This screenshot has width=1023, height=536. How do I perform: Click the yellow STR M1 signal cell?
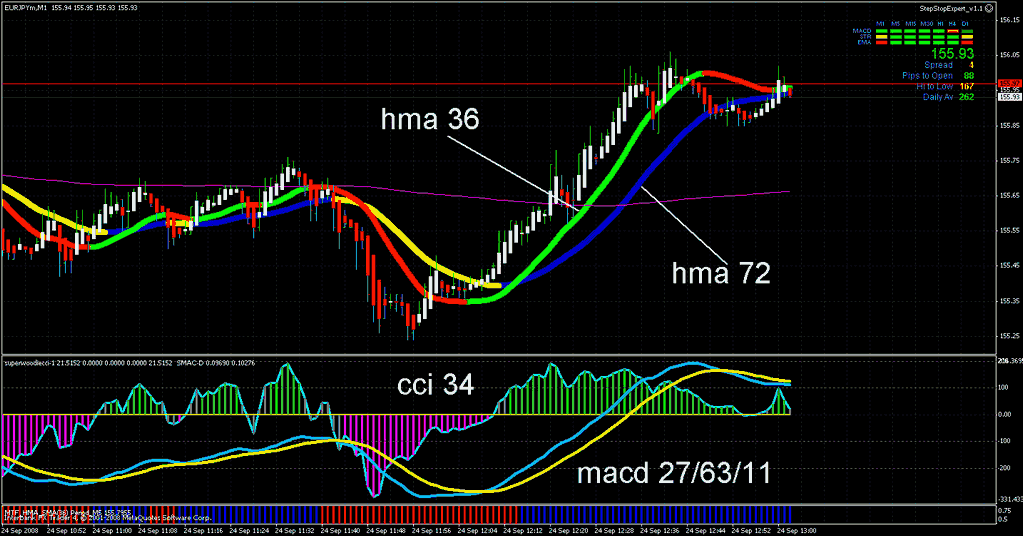coord(881,37)
